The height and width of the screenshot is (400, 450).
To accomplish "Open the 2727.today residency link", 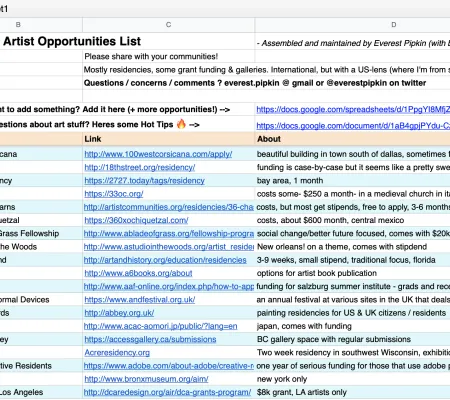I will click(144, 181).
